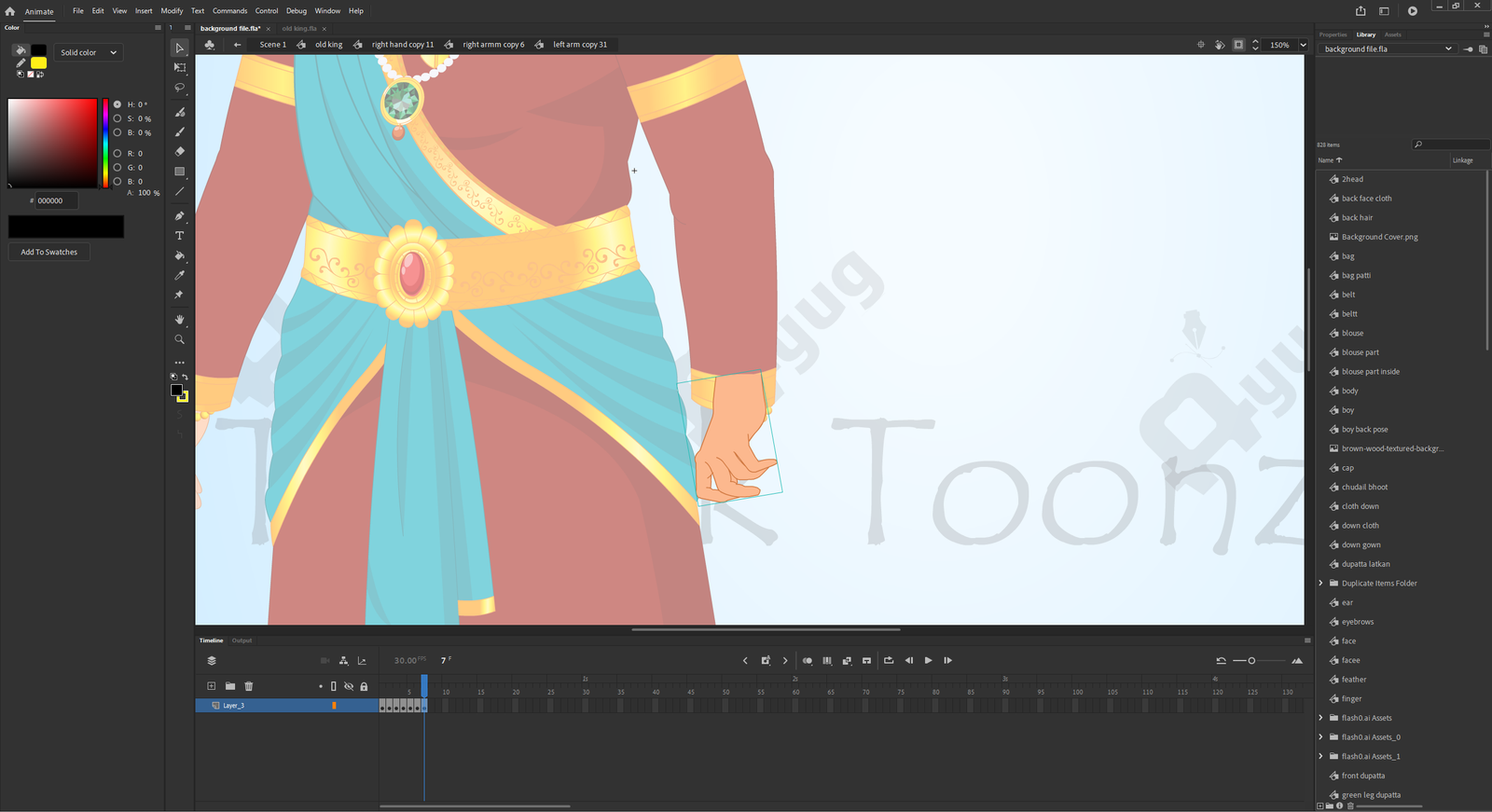Switch to the Properties panel tab
Viewport: 1492px width, 812px height.
click(x=1333, y=34)
